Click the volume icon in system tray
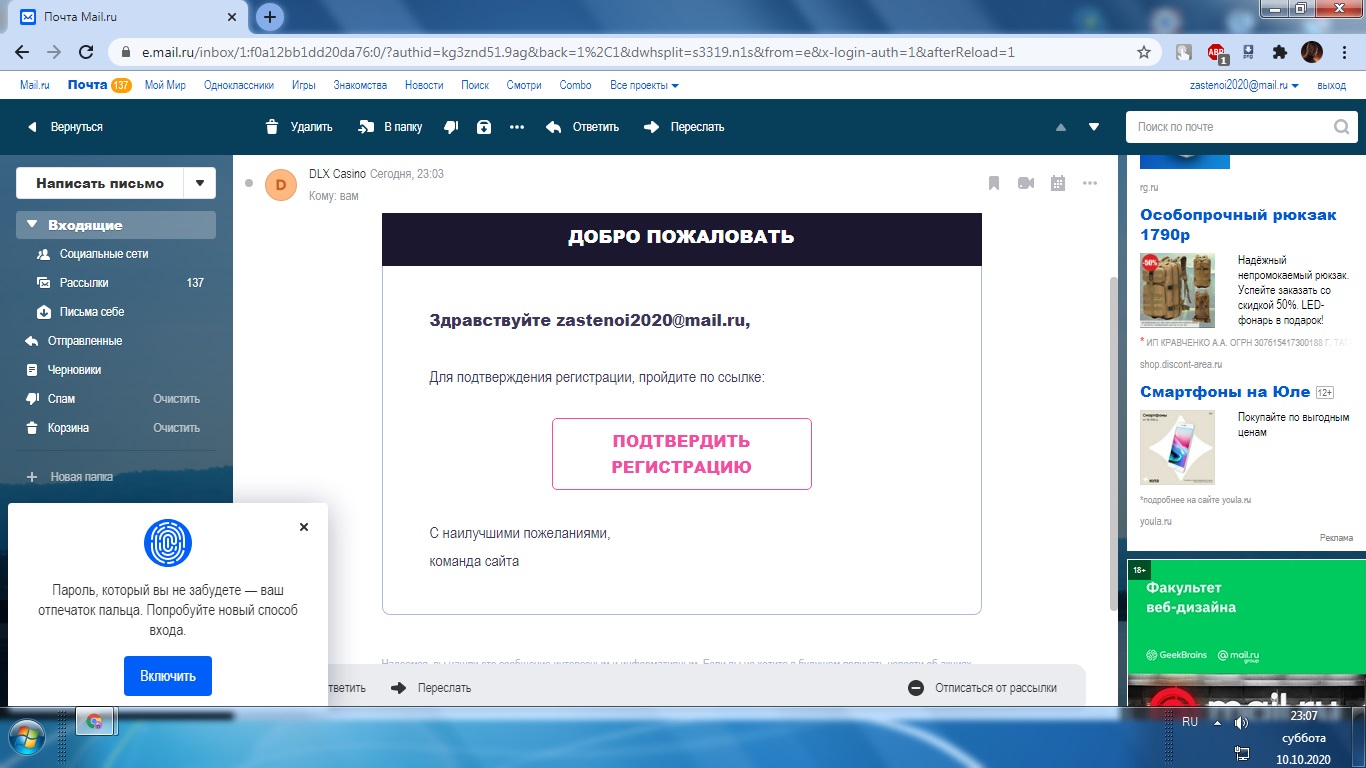 [x=1241, y=722]
